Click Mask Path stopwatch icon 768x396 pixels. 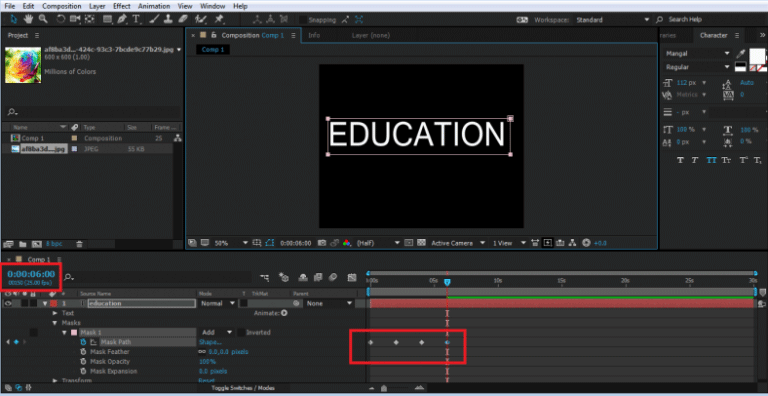tap(83, 342)
